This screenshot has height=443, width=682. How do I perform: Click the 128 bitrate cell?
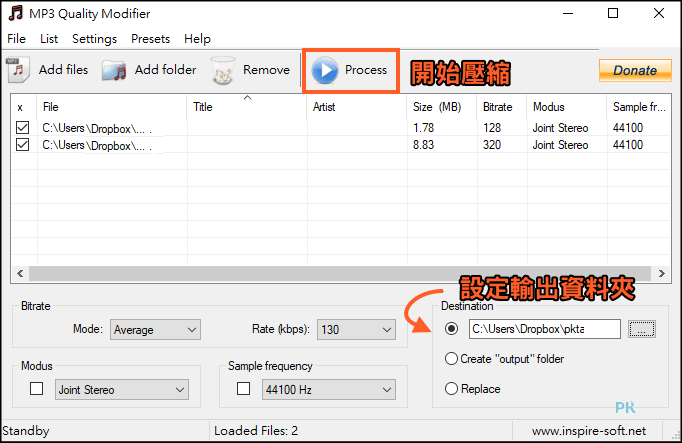pyautogui.click(x=492, y=128)
